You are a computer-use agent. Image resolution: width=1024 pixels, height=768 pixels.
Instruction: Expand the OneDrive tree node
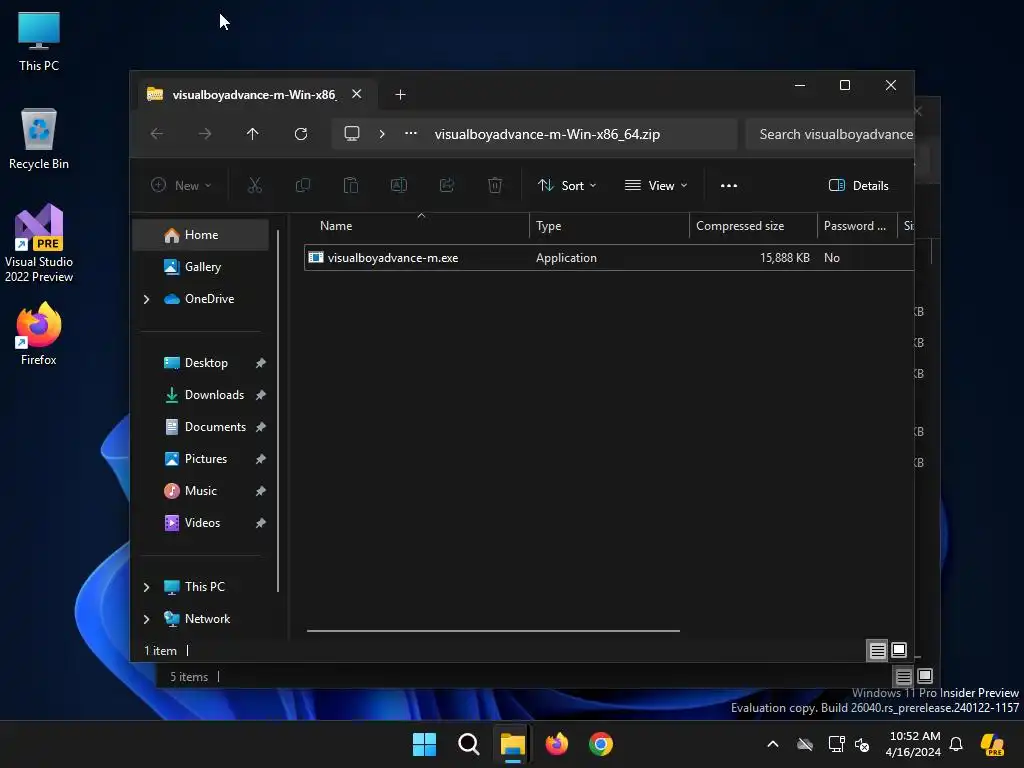point(146,299)
